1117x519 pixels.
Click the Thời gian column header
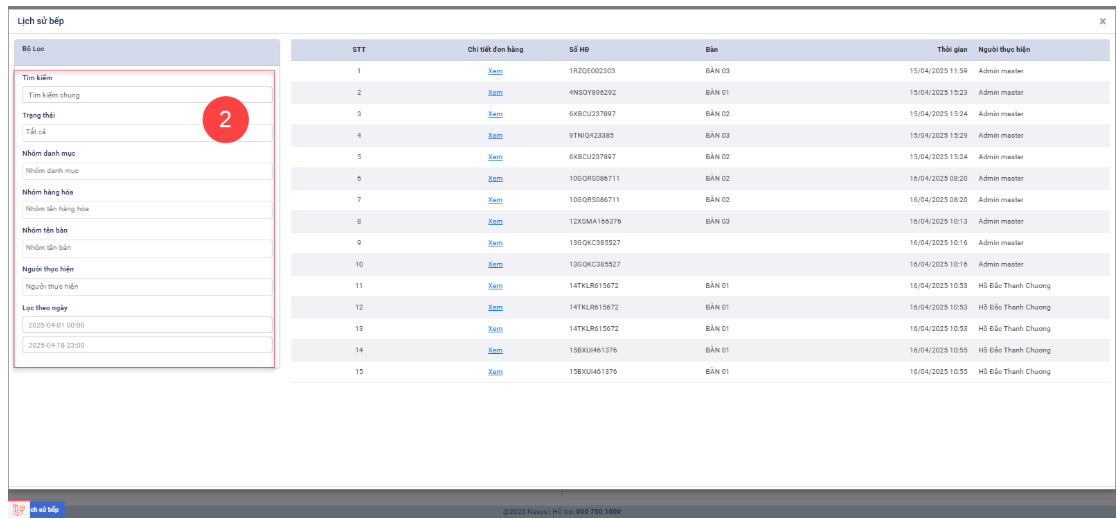(x=948, y=49)
